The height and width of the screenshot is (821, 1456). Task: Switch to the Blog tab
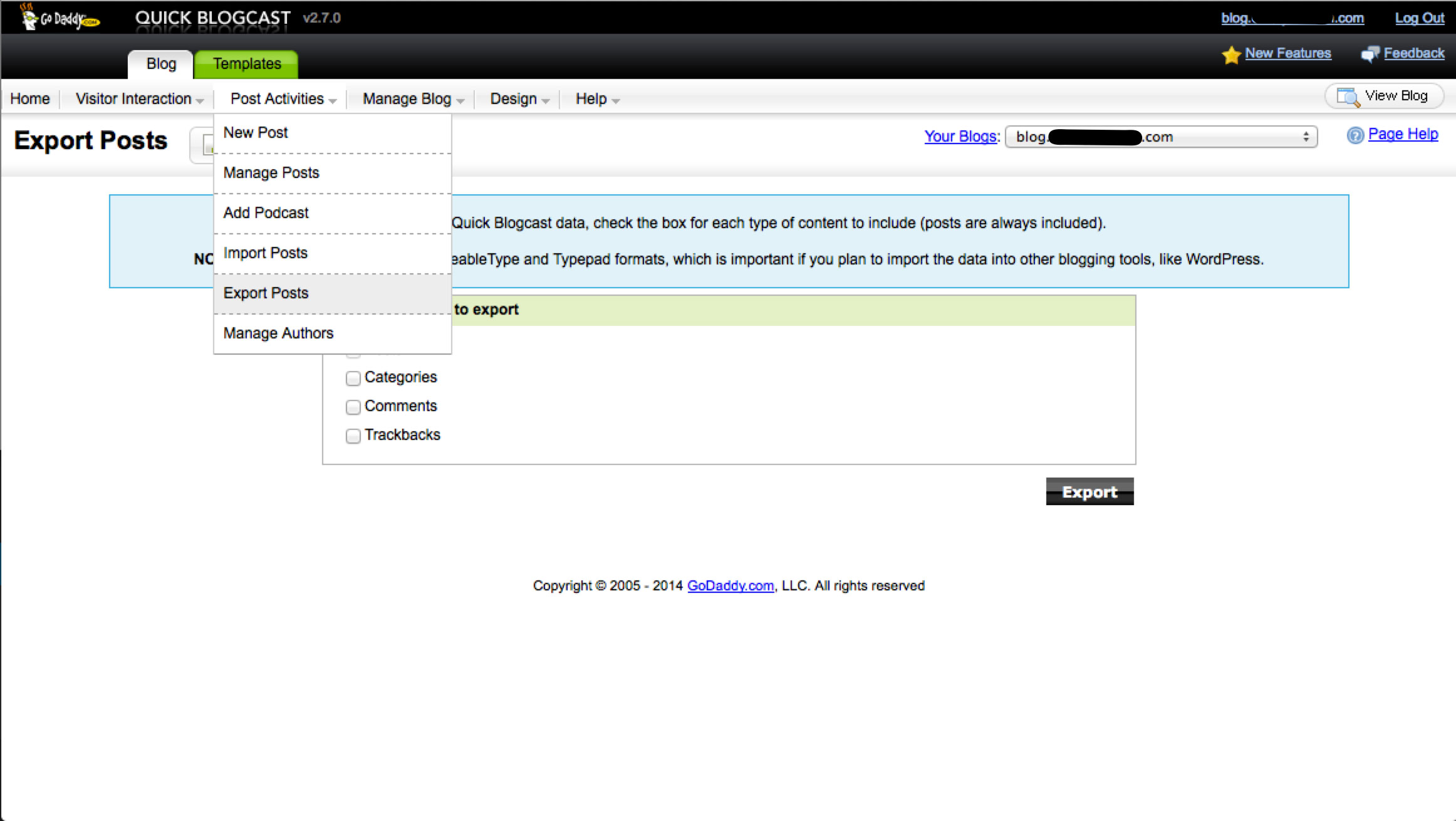[x=161, y=64]
